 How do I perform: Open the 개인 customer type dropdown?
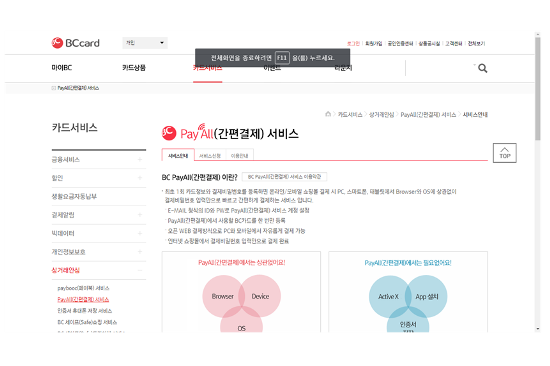[x=145, y=43]
